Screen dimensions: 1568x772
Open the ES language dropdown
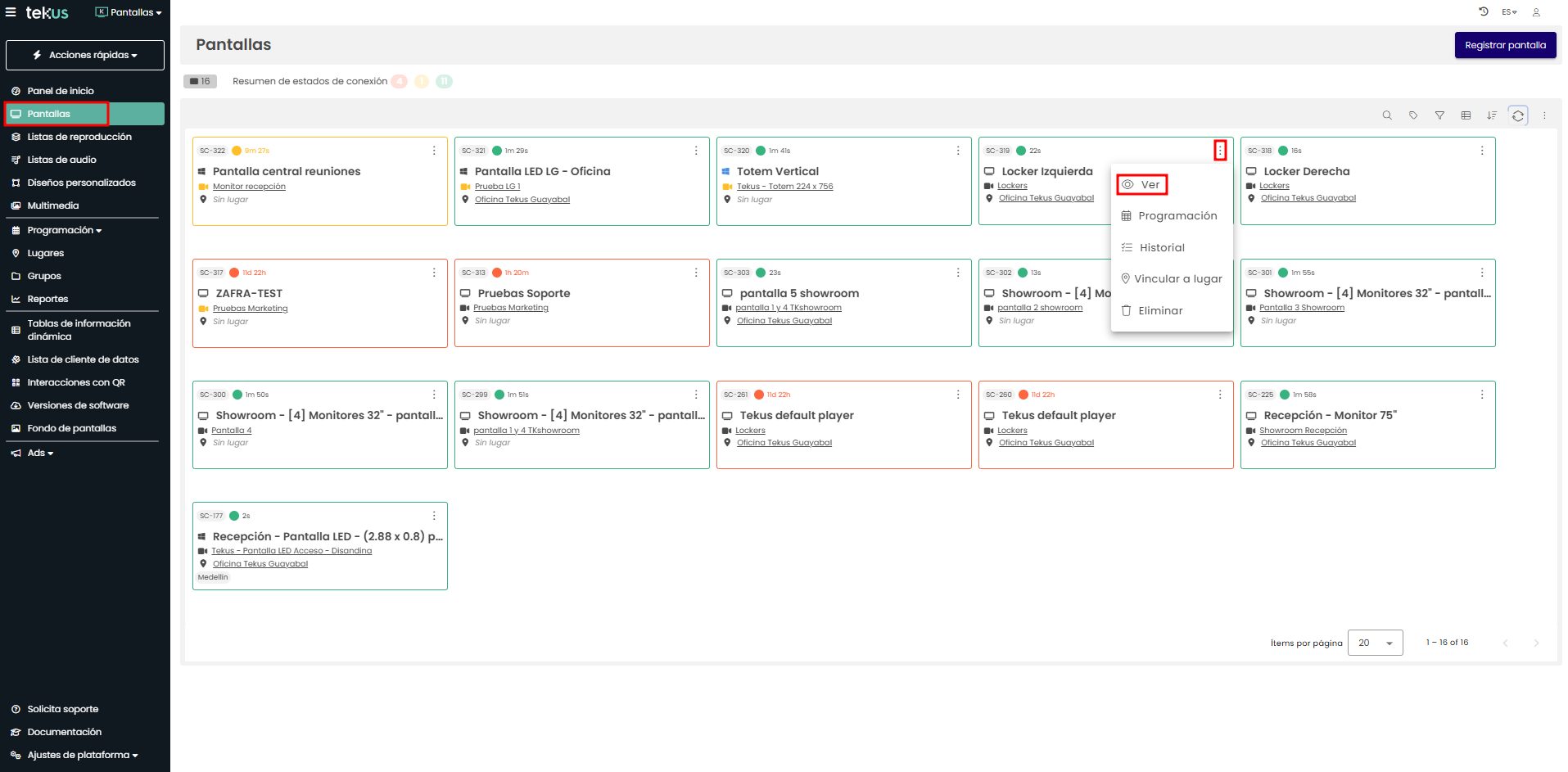(x=1509, y=12)
